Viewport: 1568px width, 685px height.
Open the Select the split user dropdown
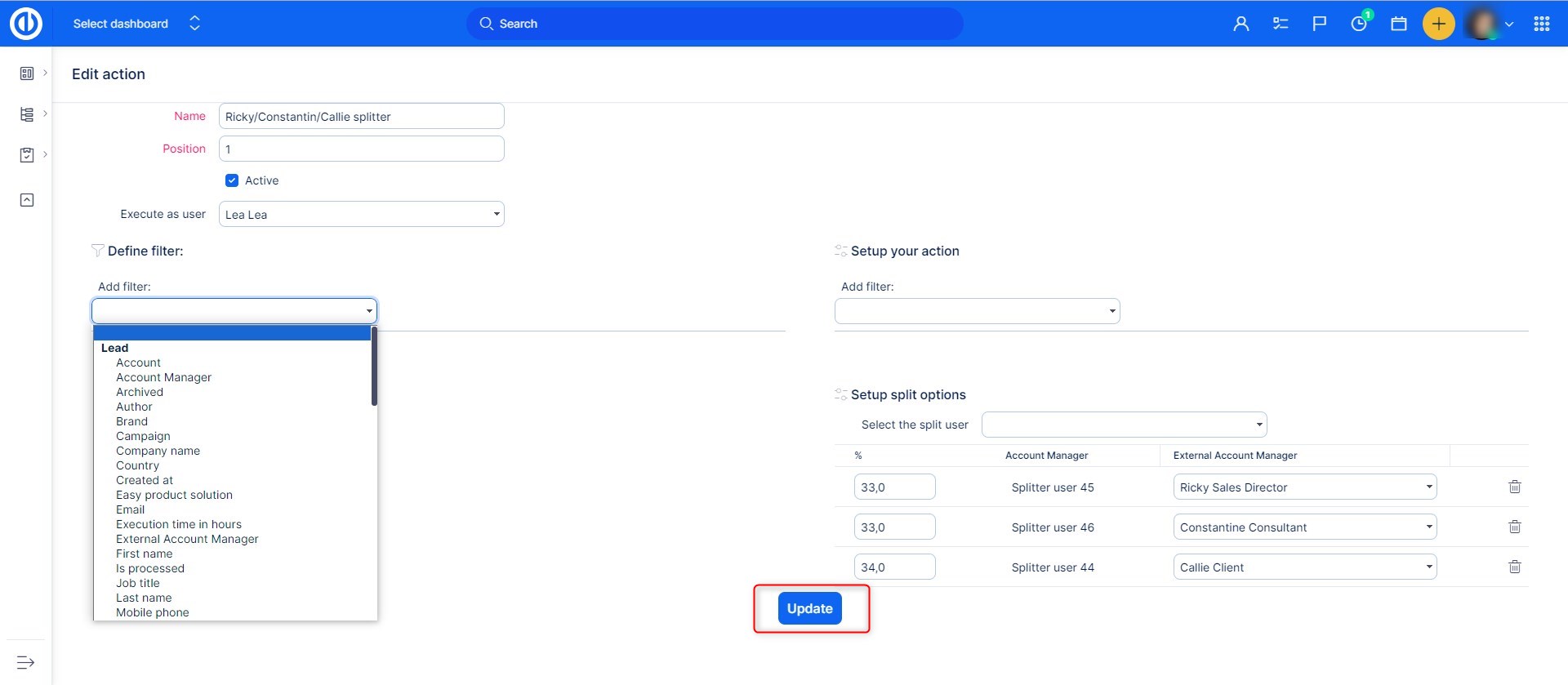[x=1124, y=425]
